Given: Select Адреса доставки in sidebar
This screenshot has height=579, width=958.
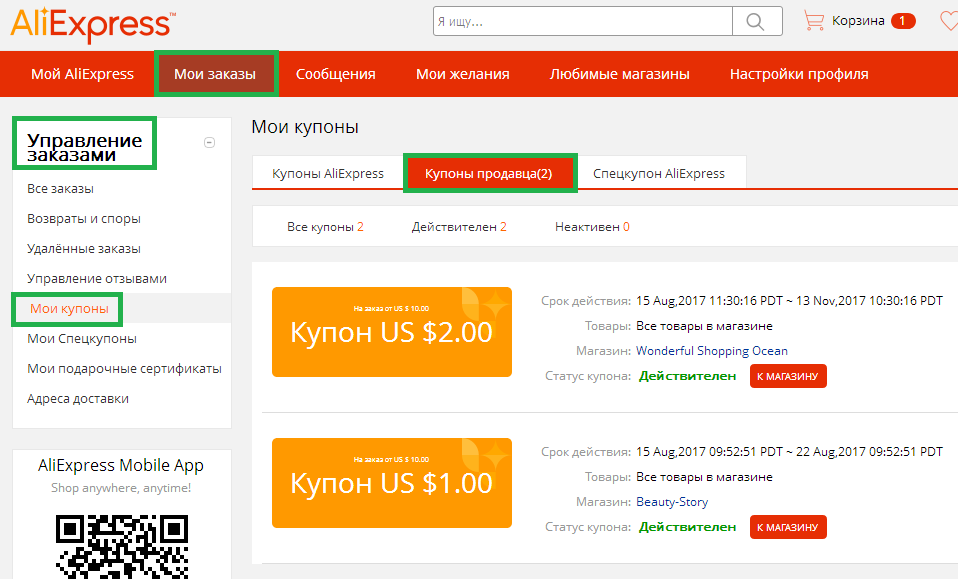Looking at the screenshot, I should pos(78,398).
